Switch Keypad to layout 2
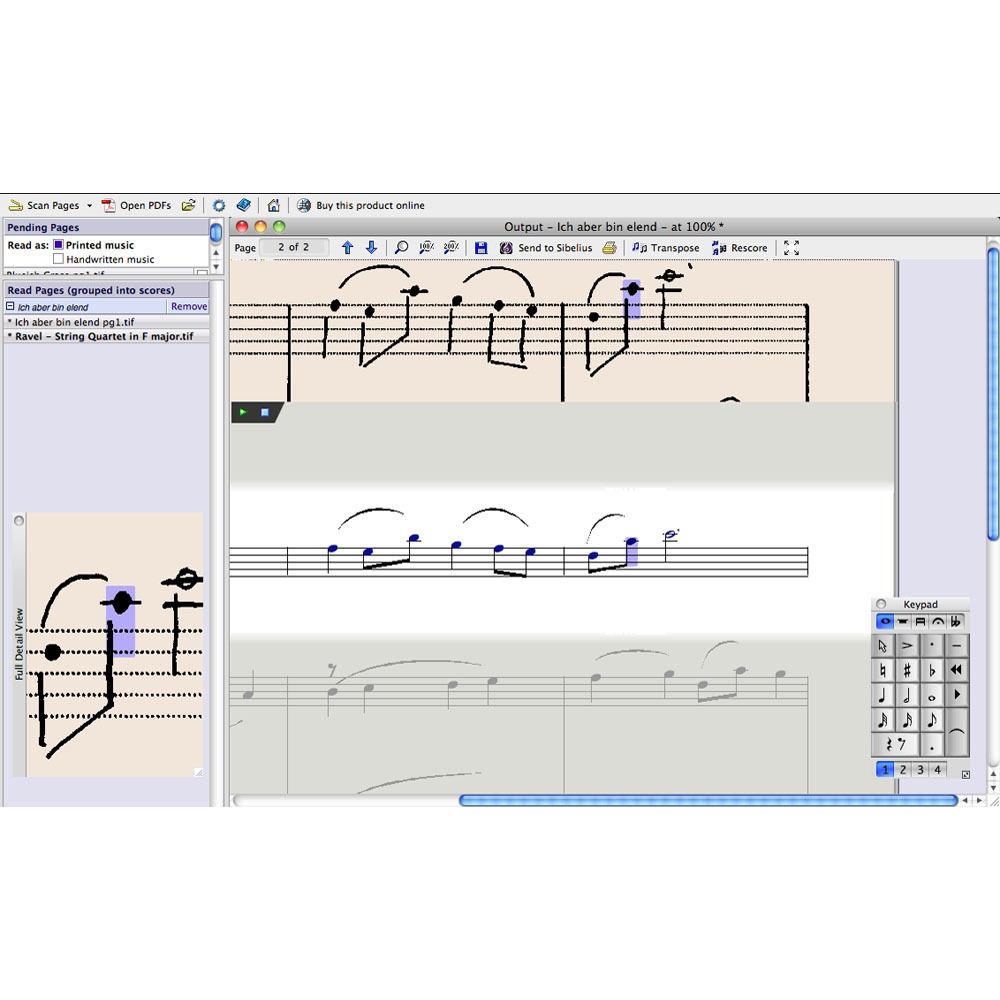 (x=903, y=769)
